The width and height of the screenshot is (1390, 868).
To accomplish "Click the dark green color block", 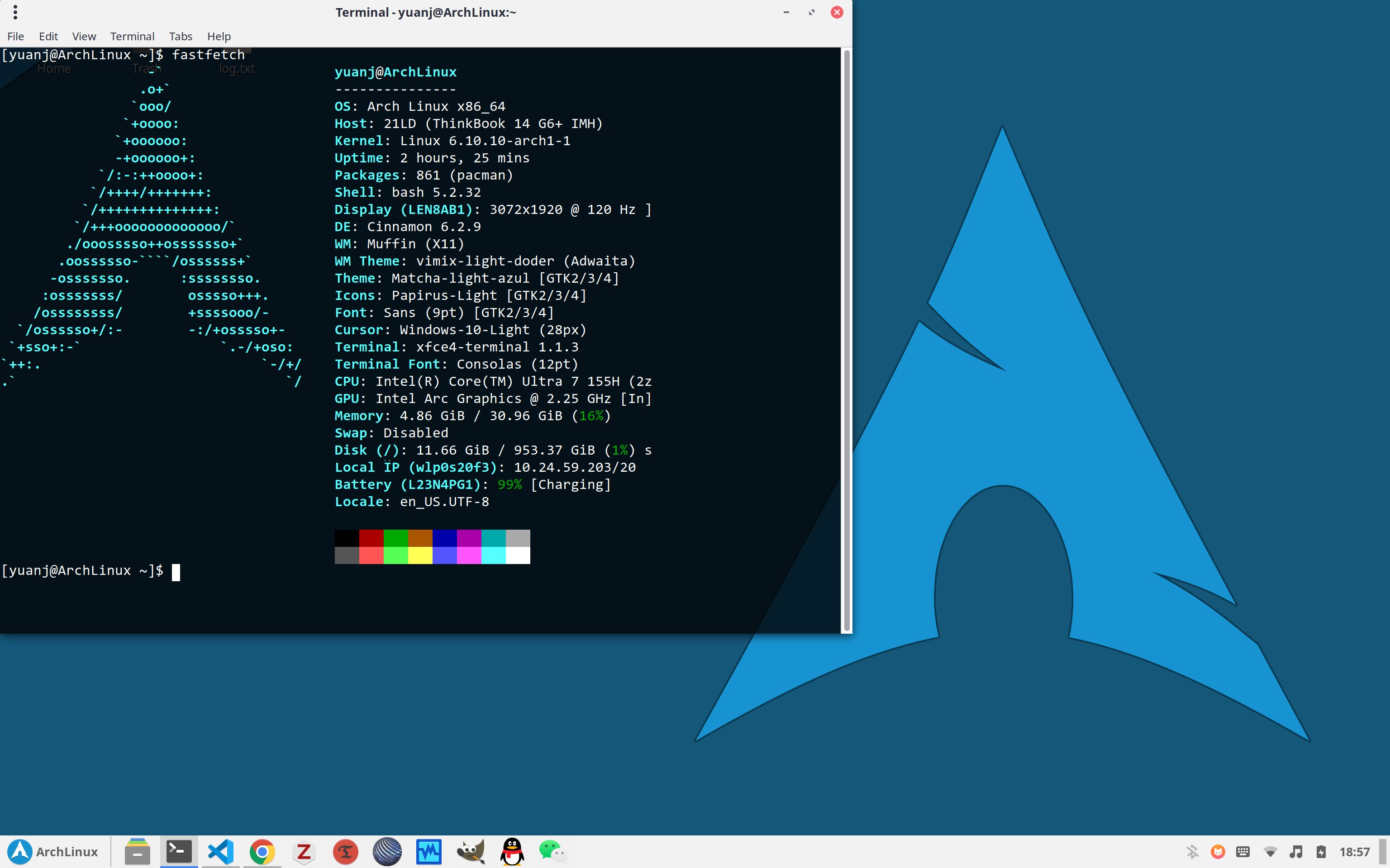I will point(395,538).
